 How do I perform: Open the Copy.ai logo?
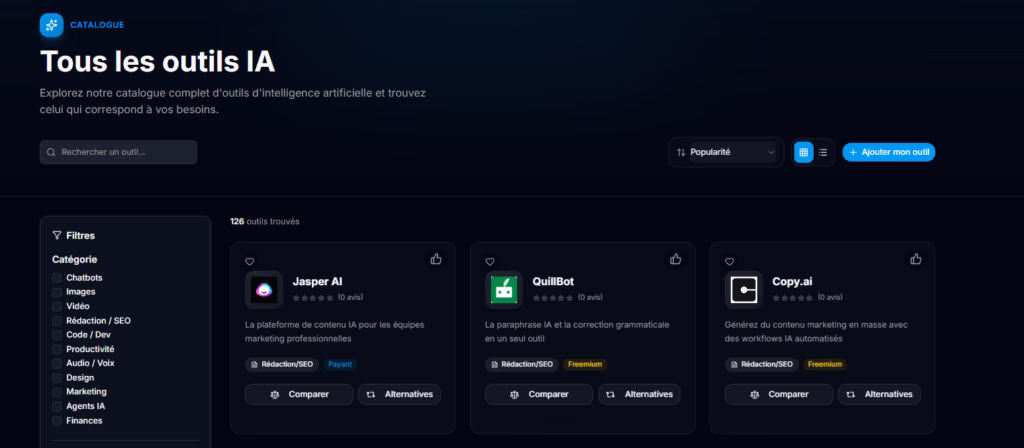[x=744, y=289]
